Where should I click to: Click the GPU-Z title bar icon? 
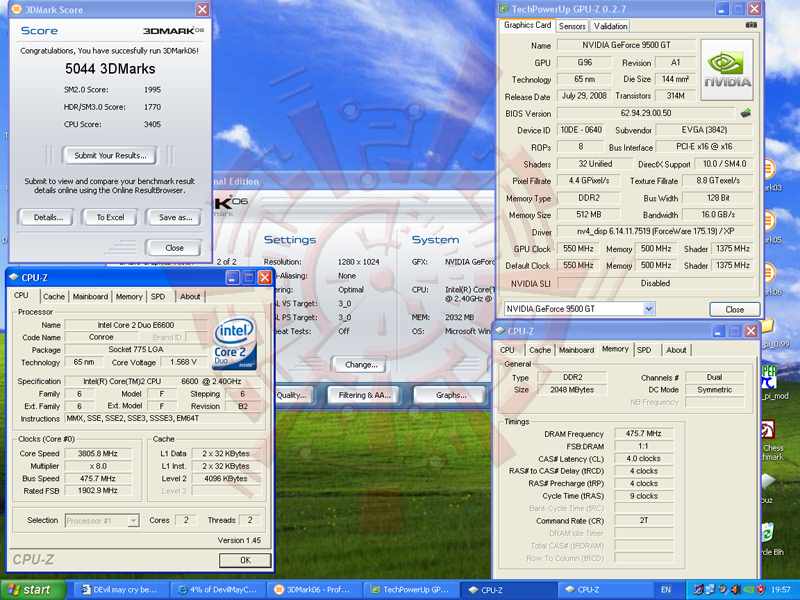tap(504, 9)
